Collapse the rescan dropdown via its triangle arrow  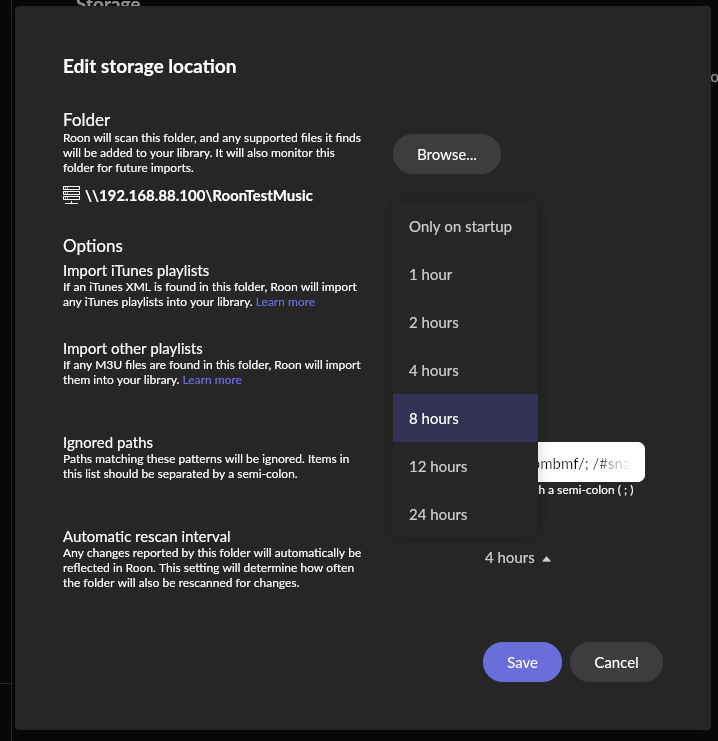546,559
